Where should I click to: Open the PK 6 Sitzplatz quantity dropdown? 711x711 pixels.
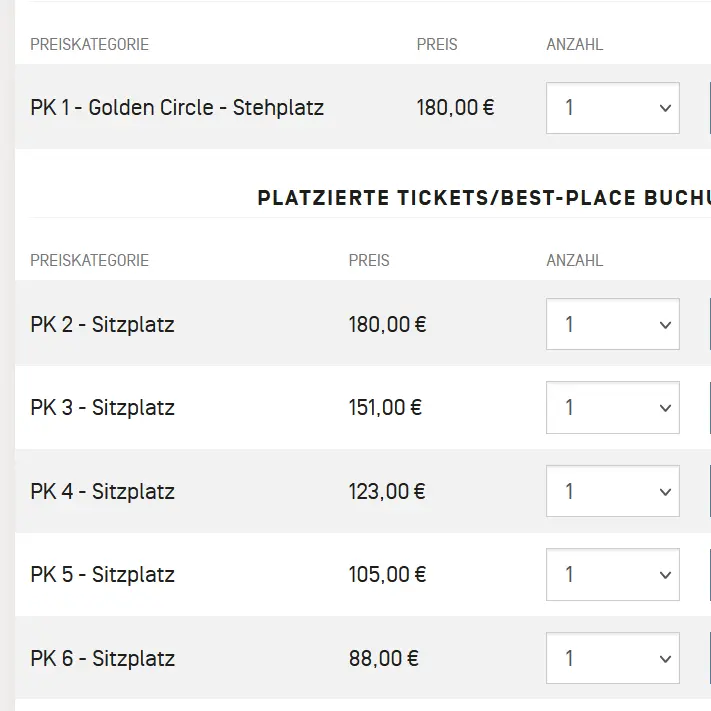pyautogui.click(x=612, y=658)
